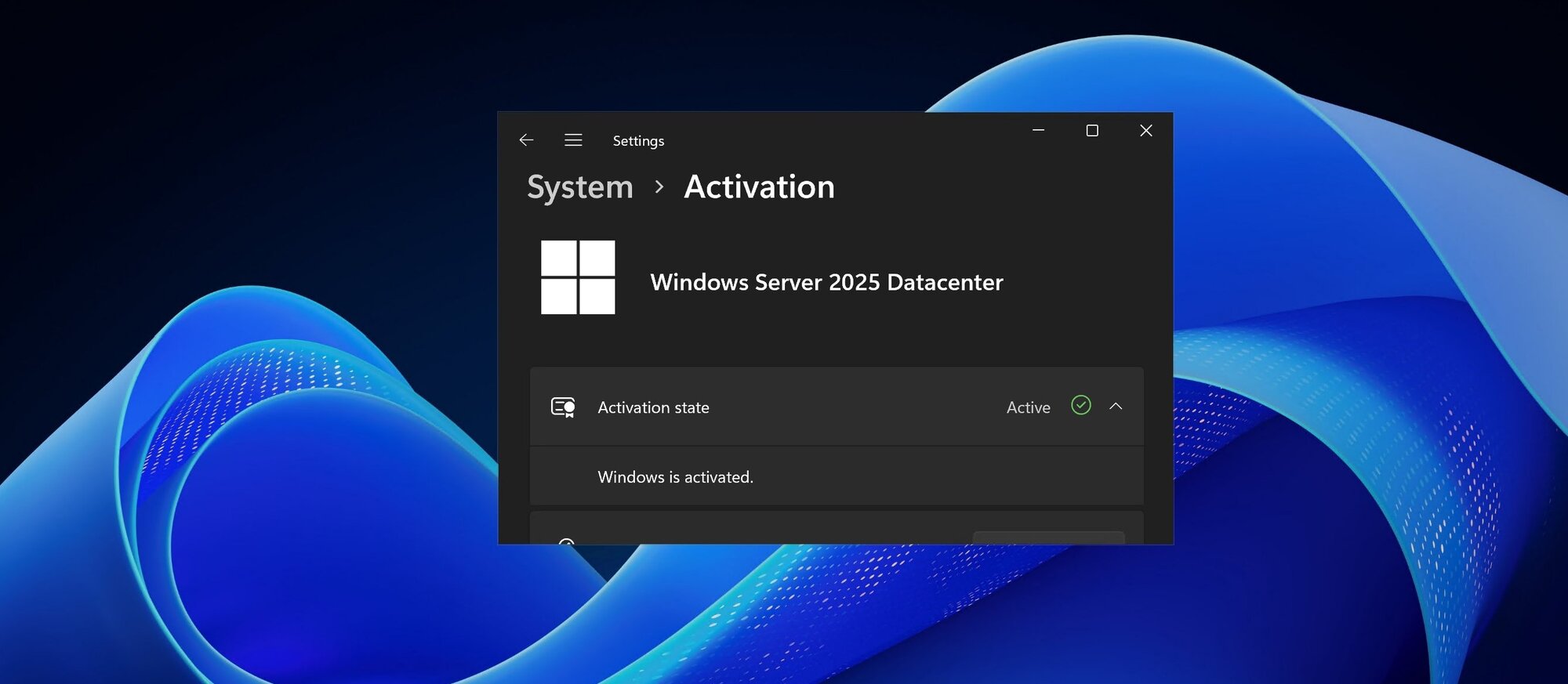Minimize the Settings window
The width and height of the screenshot is (1568, 684).
(x=1039, y=130)
